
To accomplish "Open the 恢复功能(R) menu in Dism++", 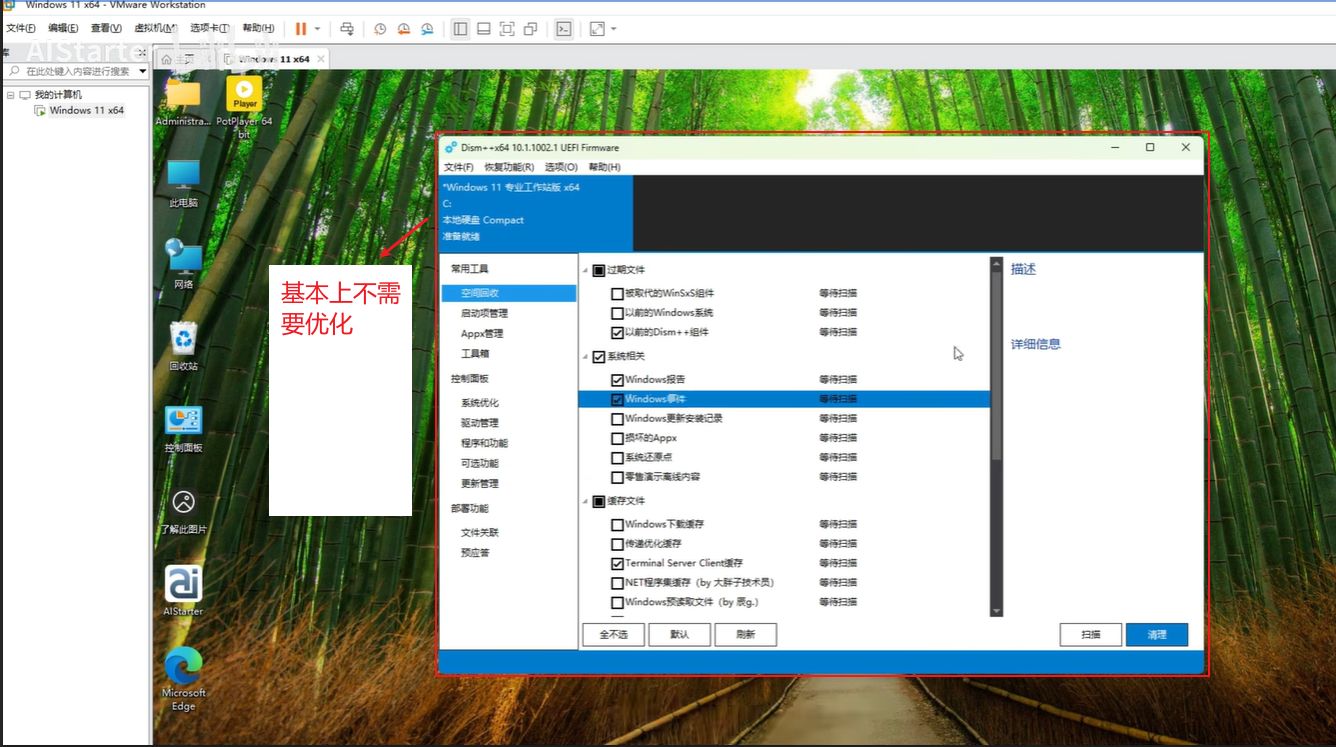I will point(509,167).
